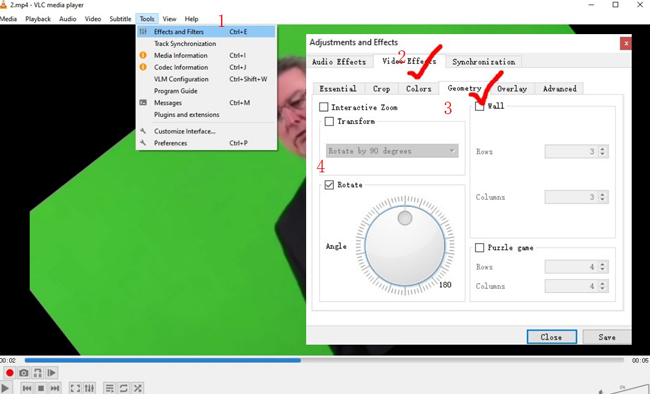Switch to Overlay tab
The width and height of the screenshot is (650, 394).
pyautogui.click(x=512, y=89)
